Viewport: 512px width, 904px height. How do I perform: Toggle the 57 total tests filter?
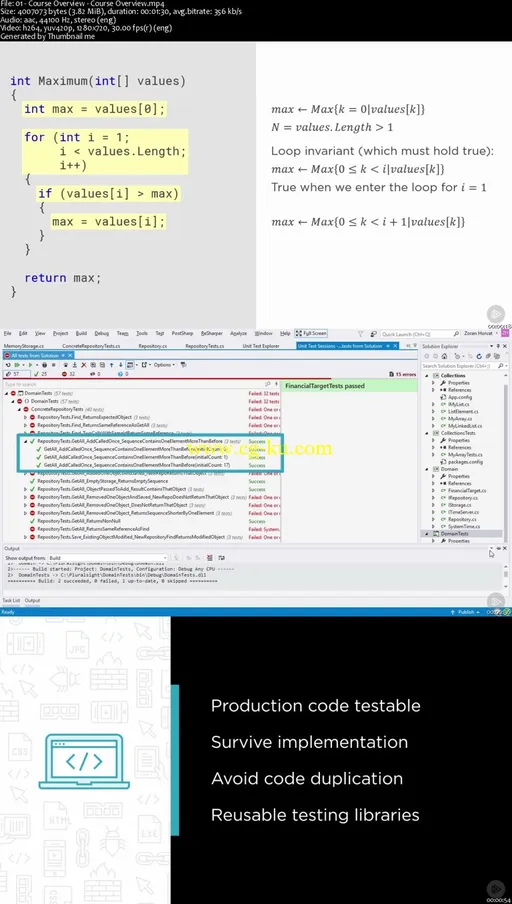click(16, 374)
